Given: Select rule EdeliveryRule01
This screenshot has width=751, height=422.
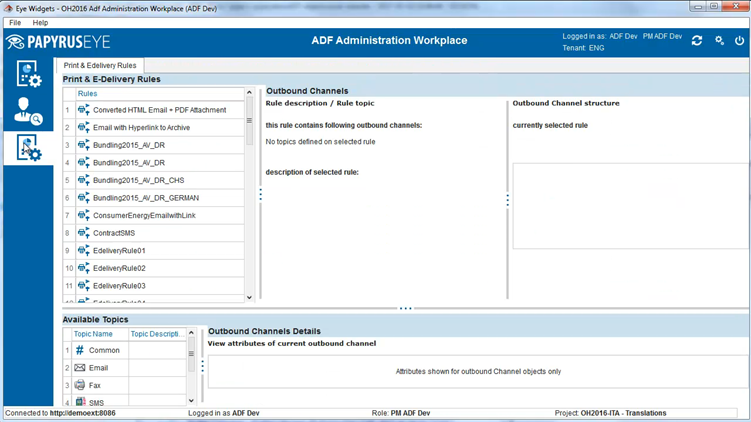Looking at the screenshot, I should pyautogui.click(x=119, y=251).
